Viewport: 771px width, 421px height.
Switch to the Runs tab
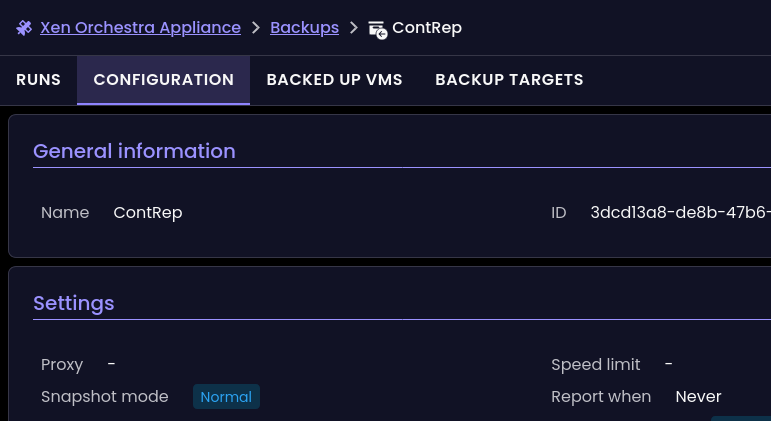pos(38,80)
